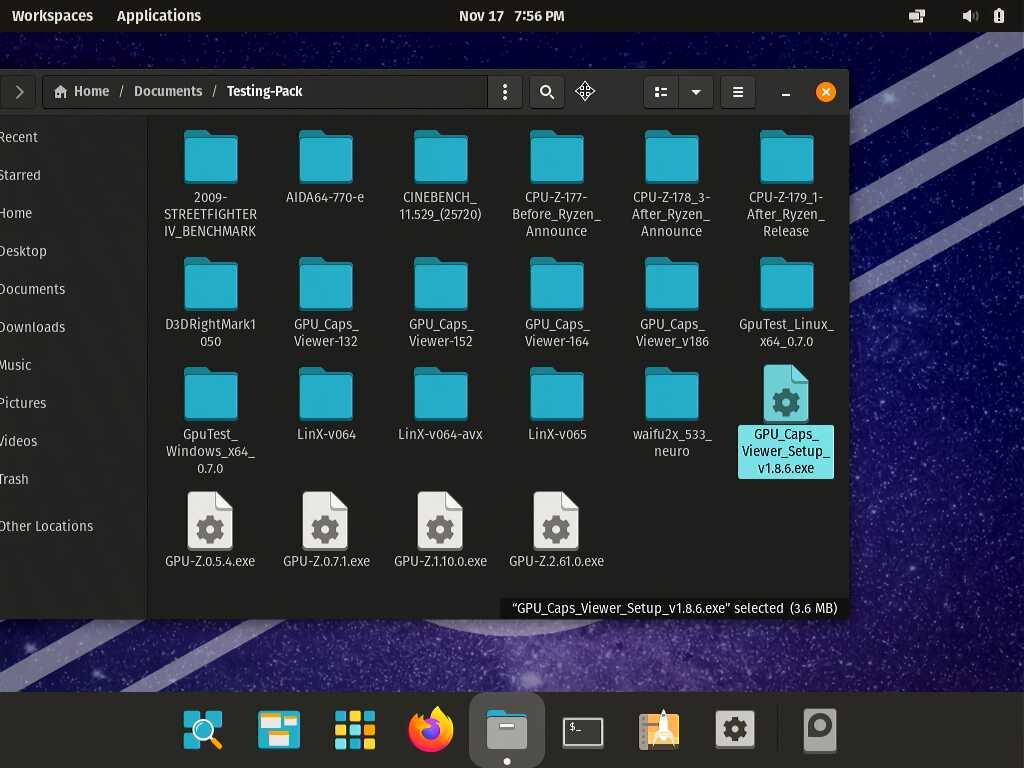Open the date and time panel
This screenshot has width=1024, height=768.
(x=511, y=16)
